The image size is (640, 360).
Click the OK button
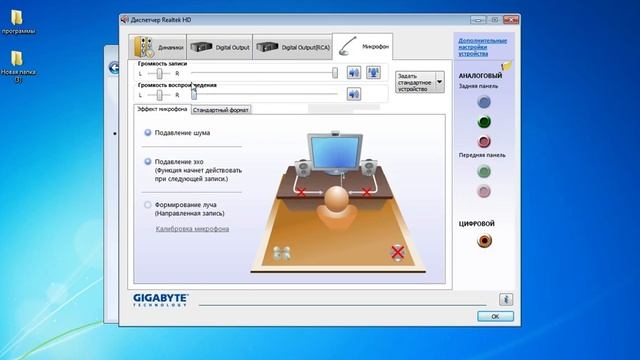pyautogui.click(x=495, y=316)
